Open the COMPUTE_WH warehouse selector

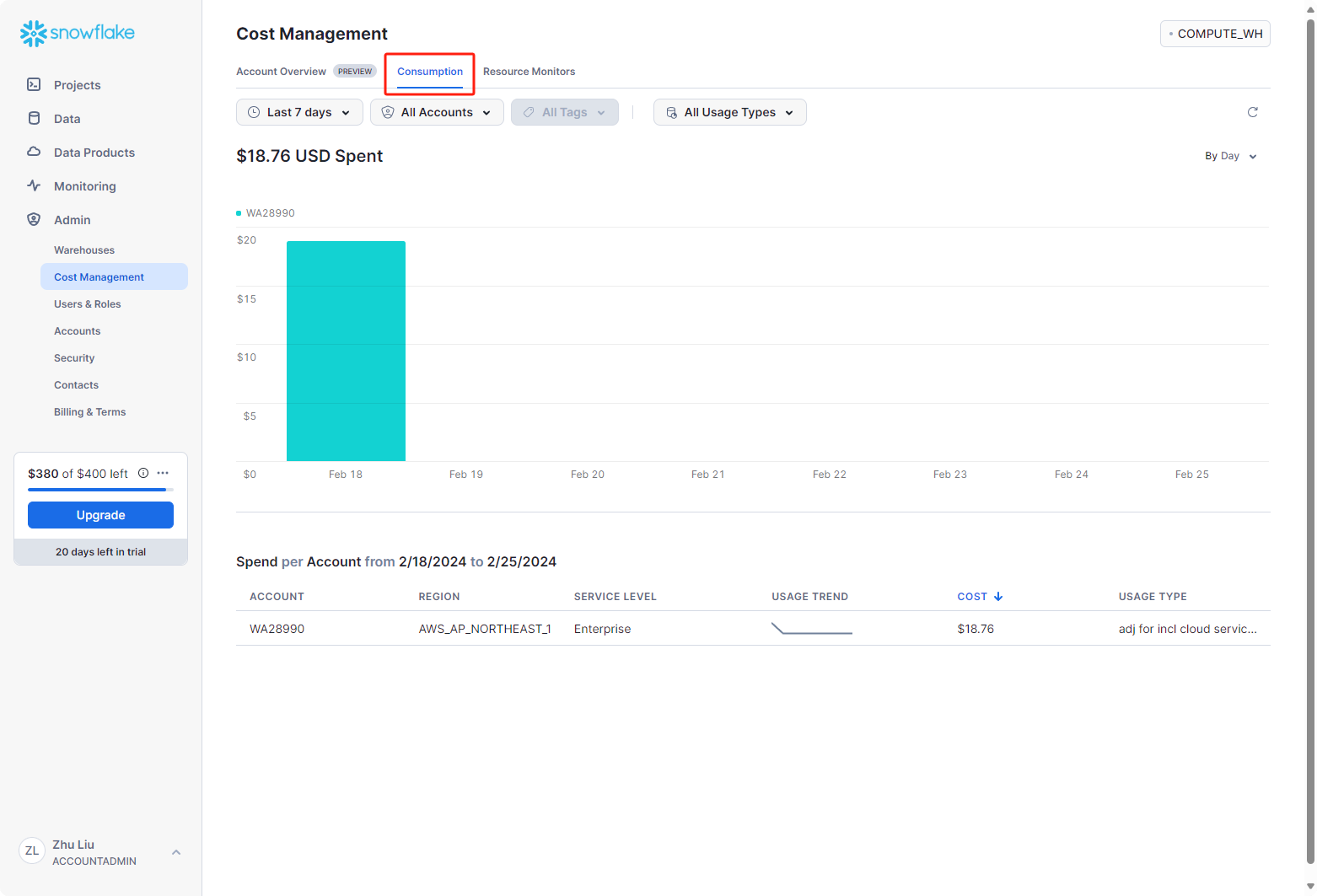1215,34
